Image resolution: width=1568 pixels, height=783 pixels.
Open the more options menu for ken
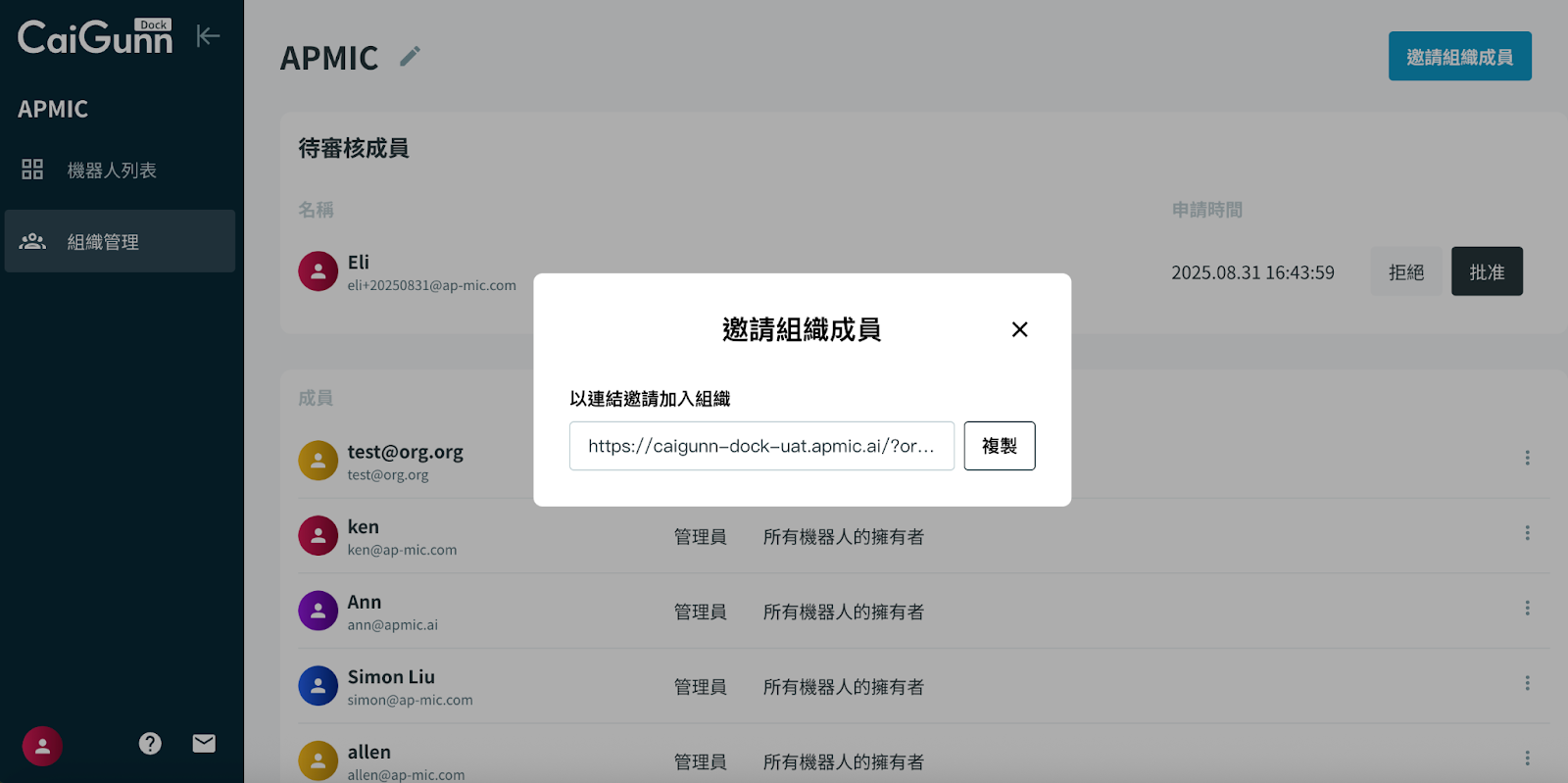point(1527,533)
